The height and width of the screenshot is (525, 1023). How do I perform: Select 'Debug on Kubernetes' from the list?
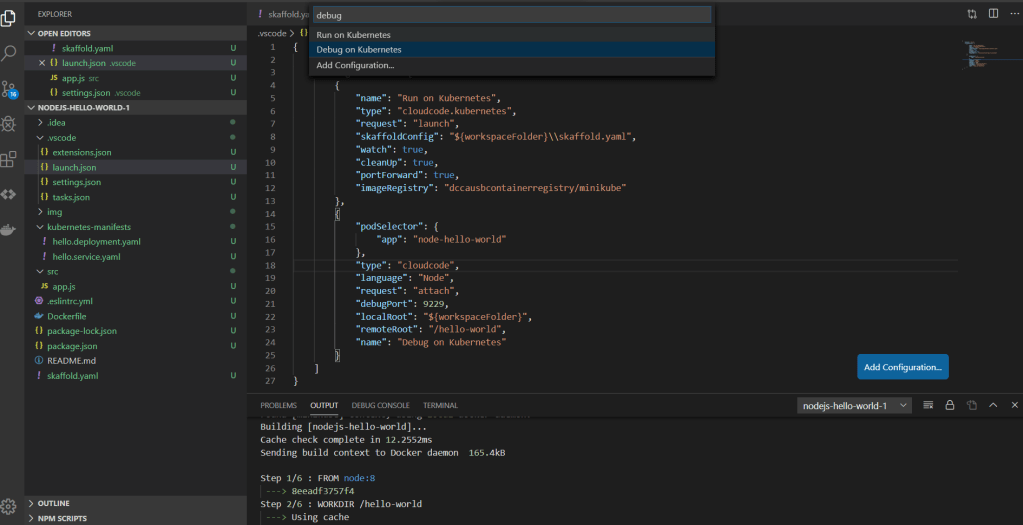point(359,49)
